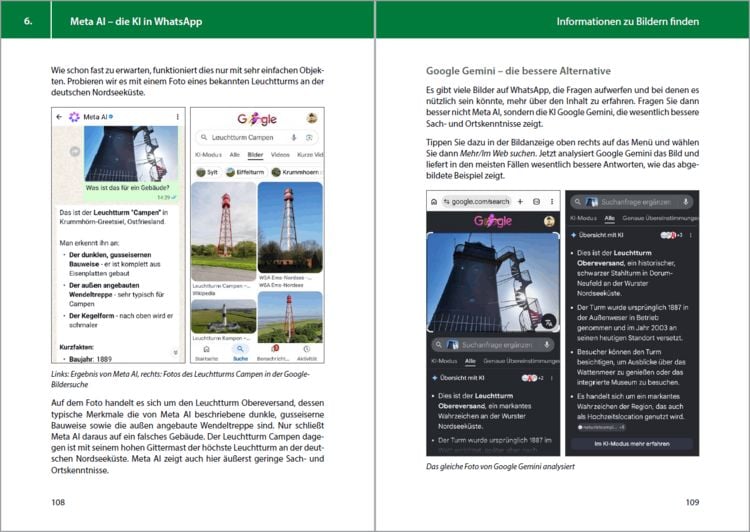This screenshot has width=750, height=532.
Task: Open the three-dot menu beside 'Übersicht mit KI +3'
Action: [x=691, y=235]
